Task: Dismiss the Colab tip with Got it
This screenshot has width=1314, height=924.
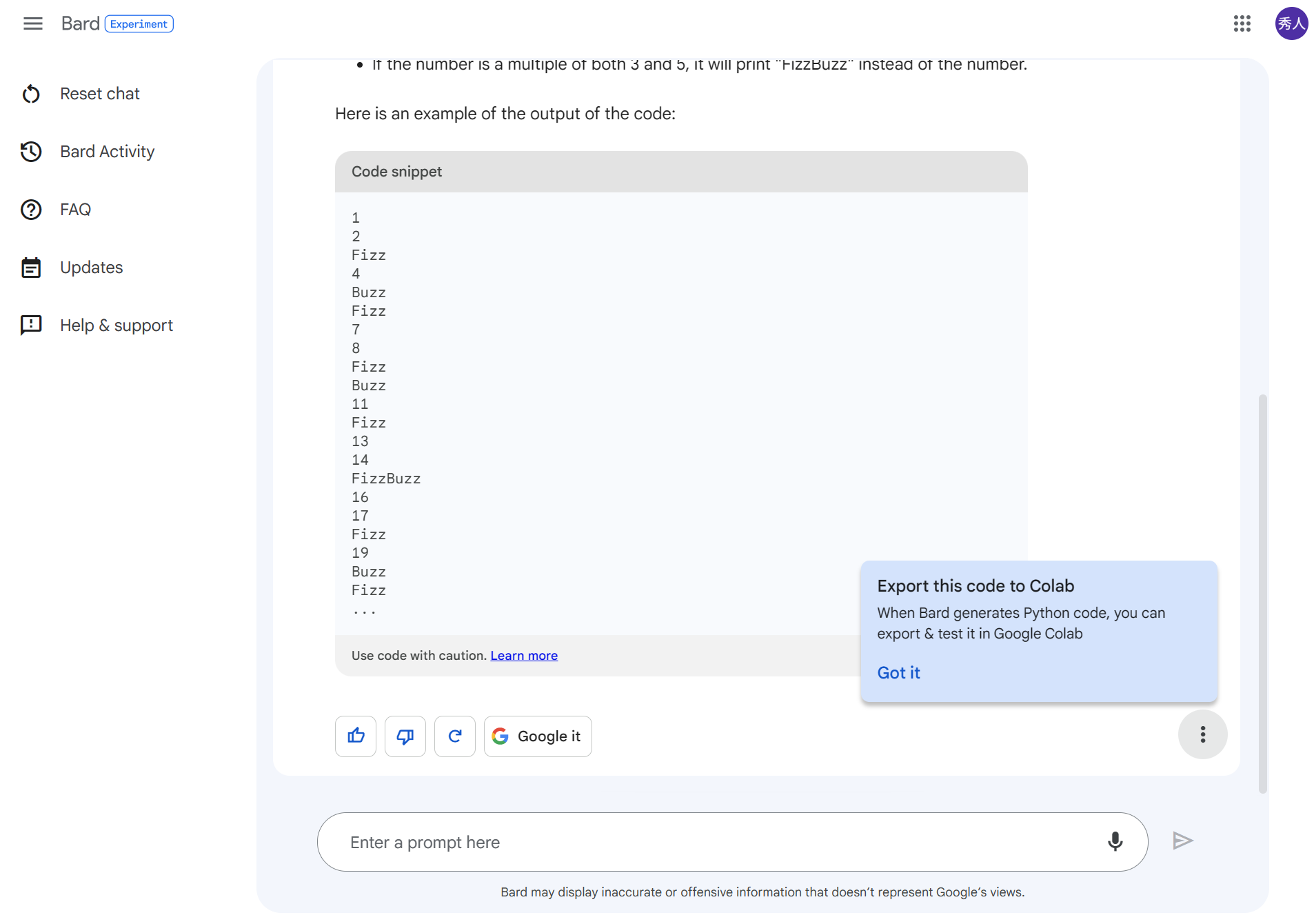Action: tap(898, 672)
